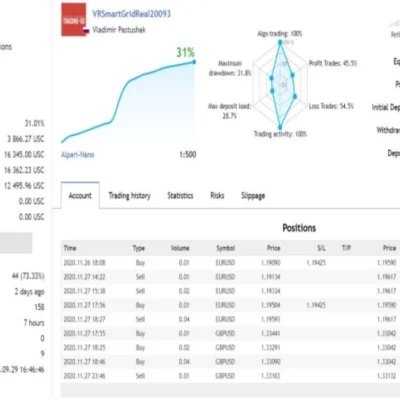Click the Volume column header

pos(180,248)
